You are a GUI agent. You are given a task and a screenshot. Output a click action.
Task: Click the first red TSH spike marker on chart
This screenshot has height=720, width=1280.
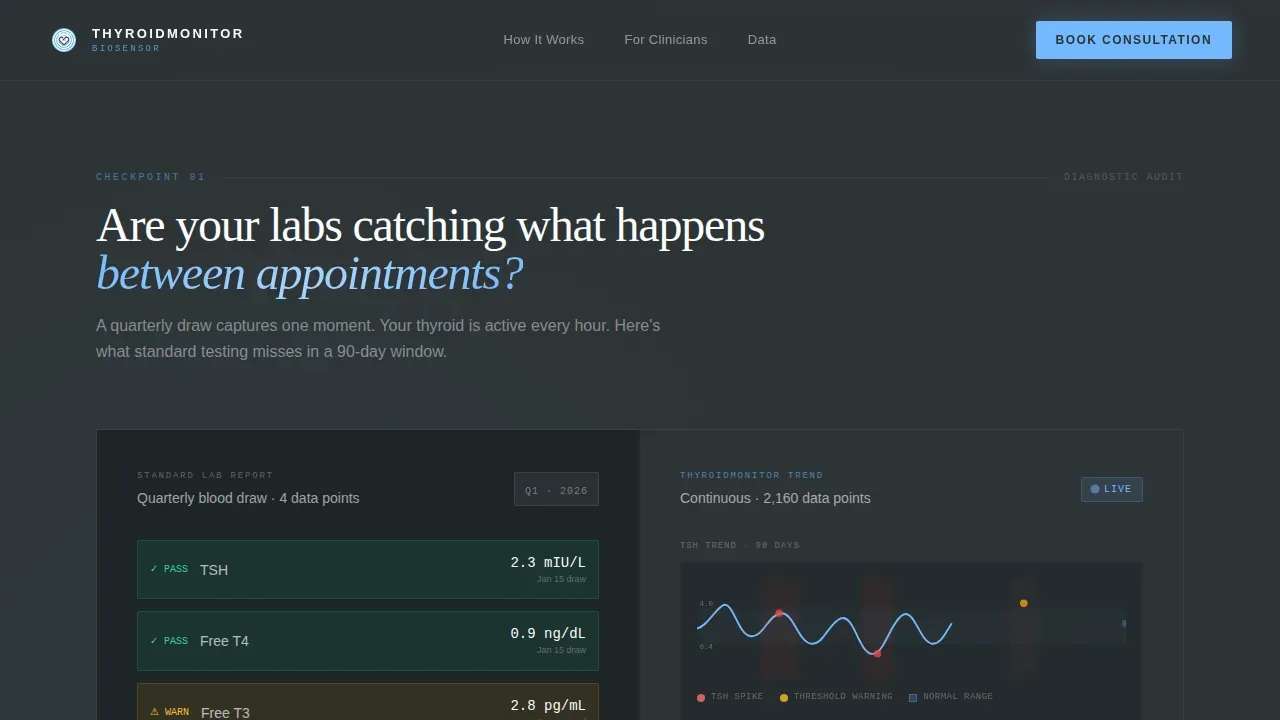[779, 613]
